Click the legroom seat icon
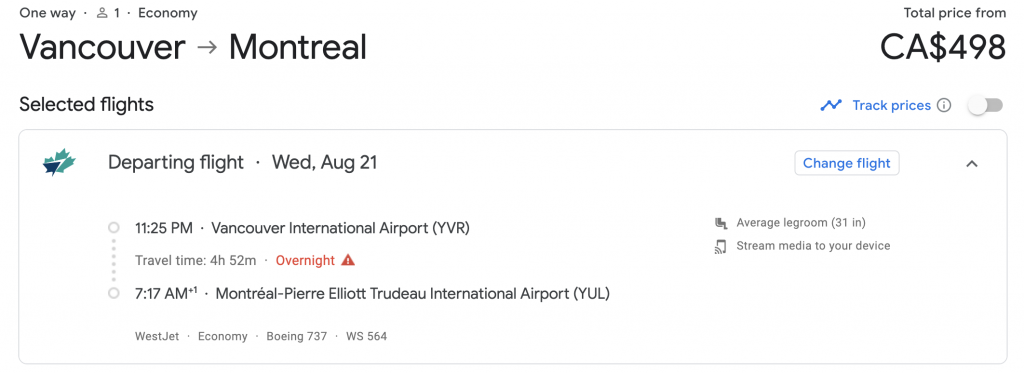1024x373 pixels. click(721, 223)
